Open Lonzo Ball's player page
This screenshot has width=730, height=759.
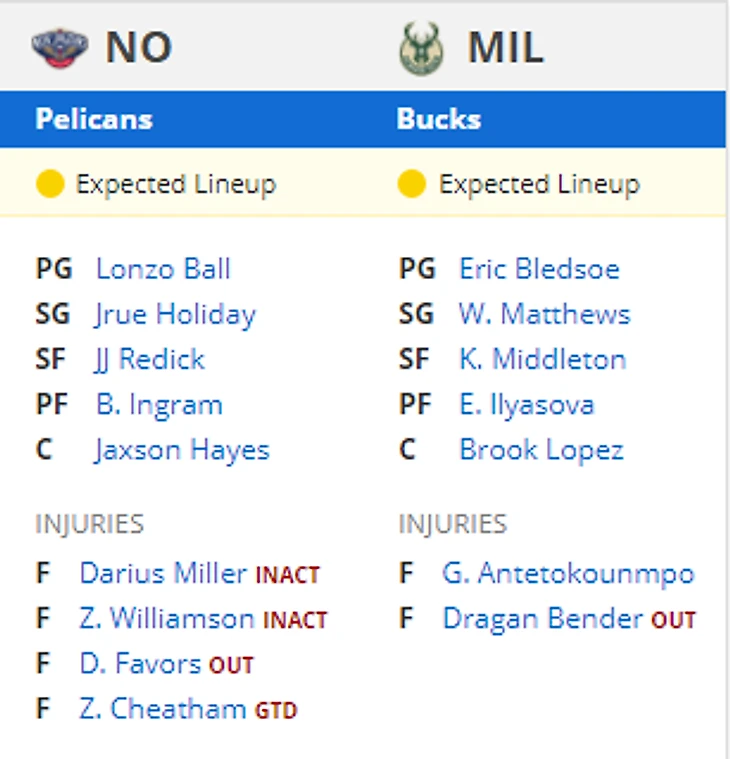pyautogui.click(x=163, y=269)
